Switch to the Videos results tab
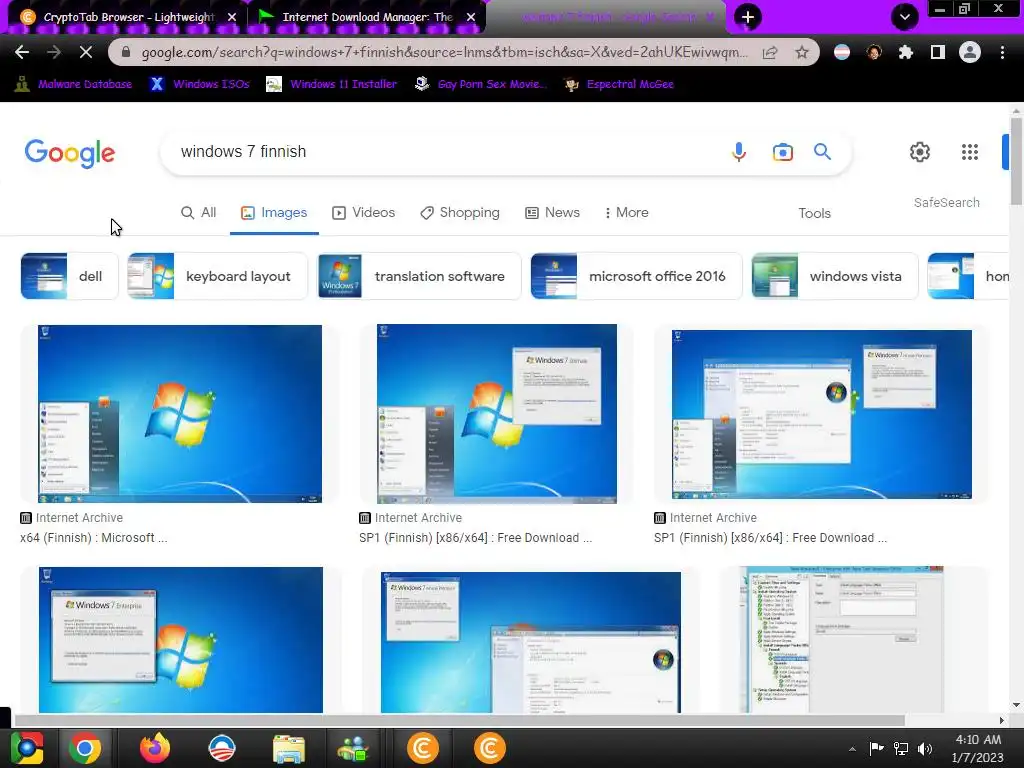This screenshot has height=768, width=1024. coord(364,213)
